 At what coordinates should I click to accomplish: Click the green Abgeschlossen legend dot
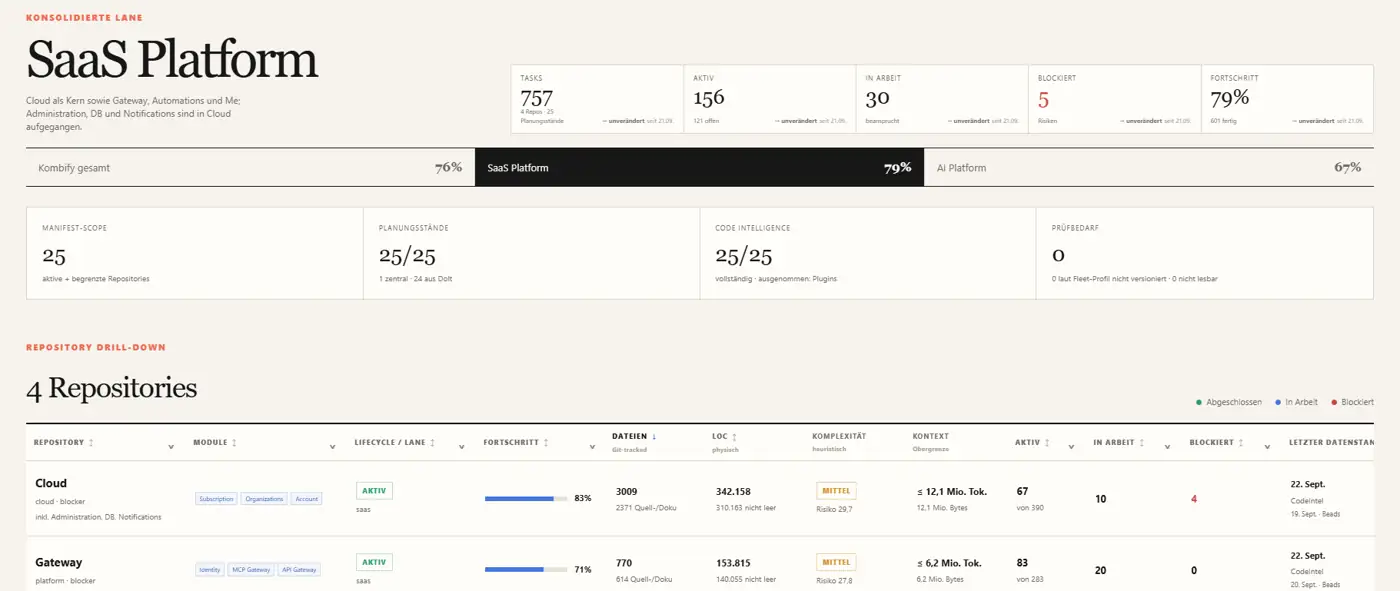pos(1199,402)
